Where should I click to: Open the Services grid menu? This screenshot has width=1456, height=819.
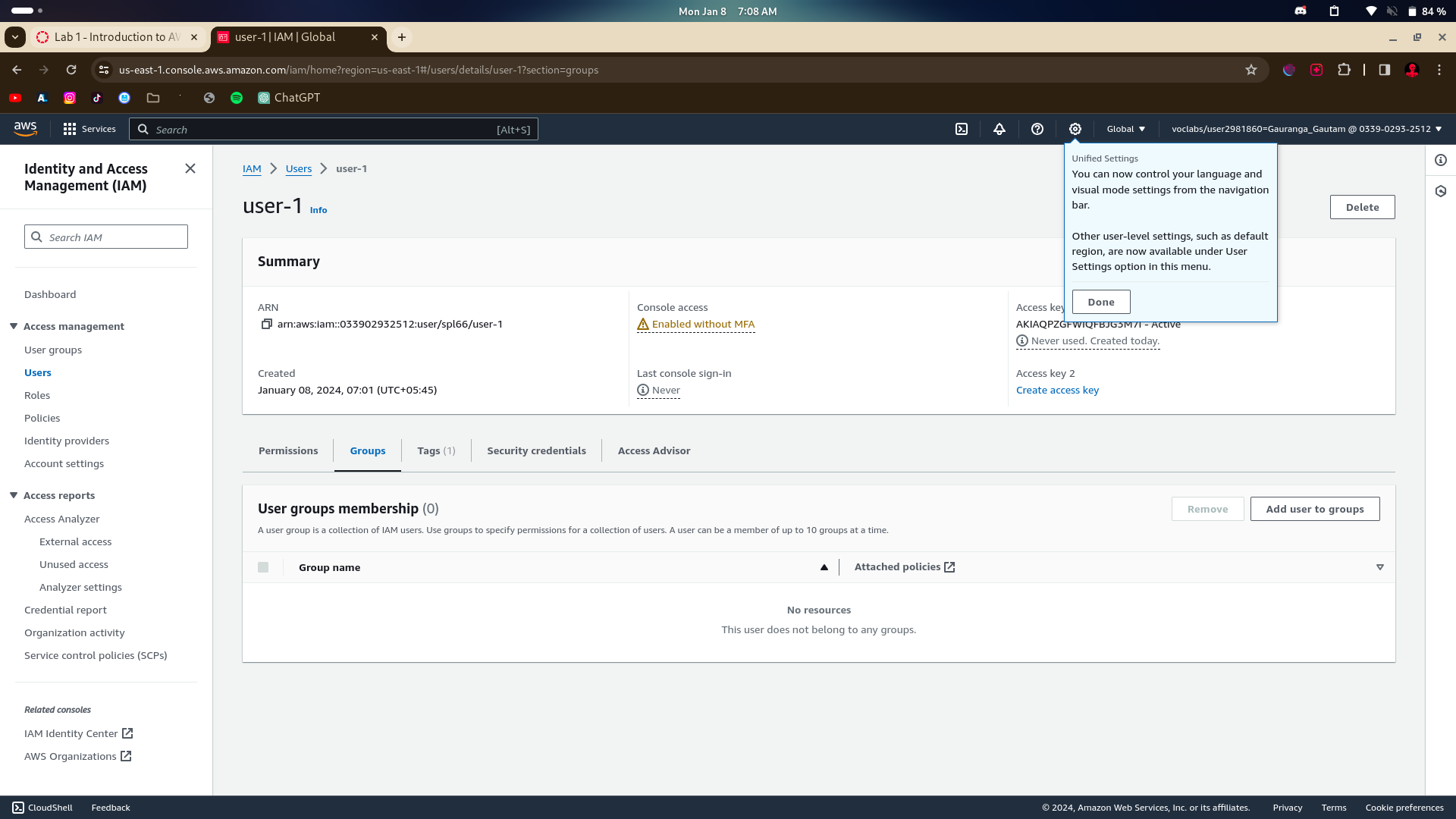(89, 129)
